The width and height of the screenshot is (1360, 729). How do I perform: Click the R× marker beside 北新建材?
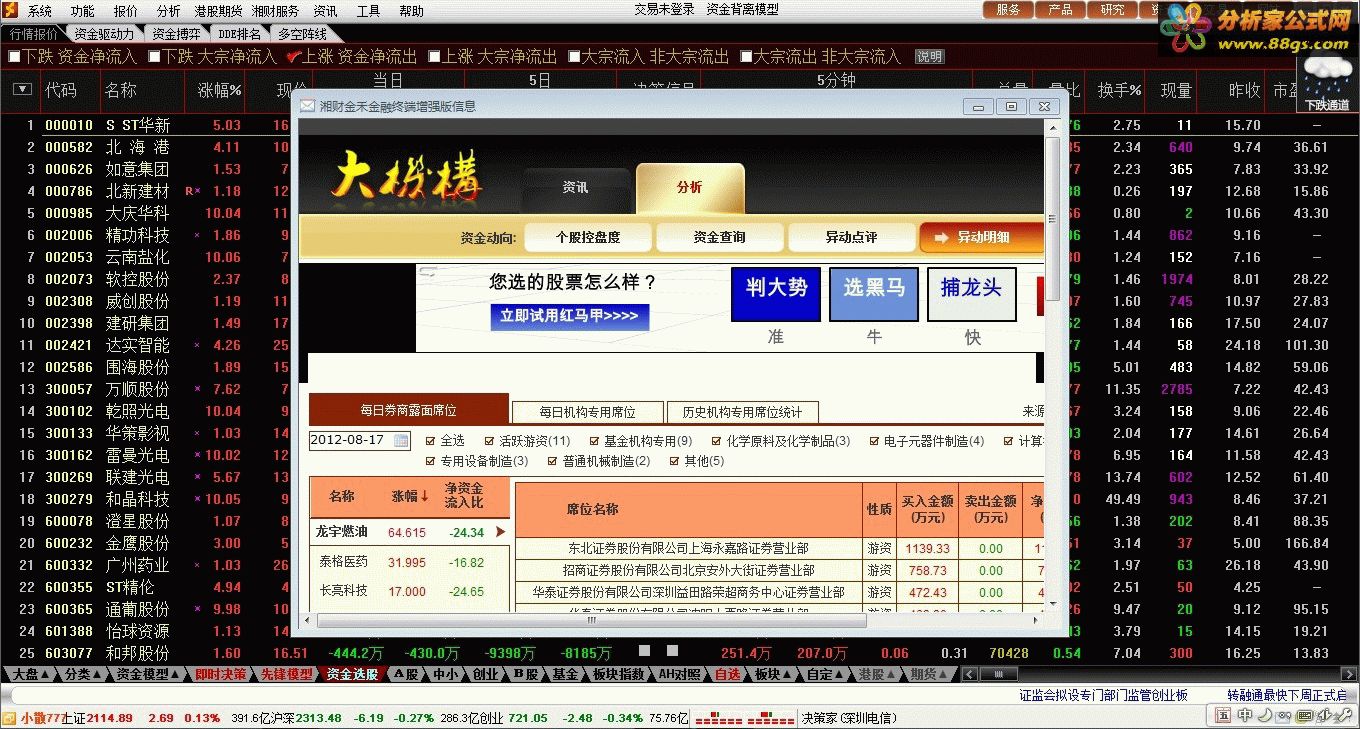pos(193,191)
